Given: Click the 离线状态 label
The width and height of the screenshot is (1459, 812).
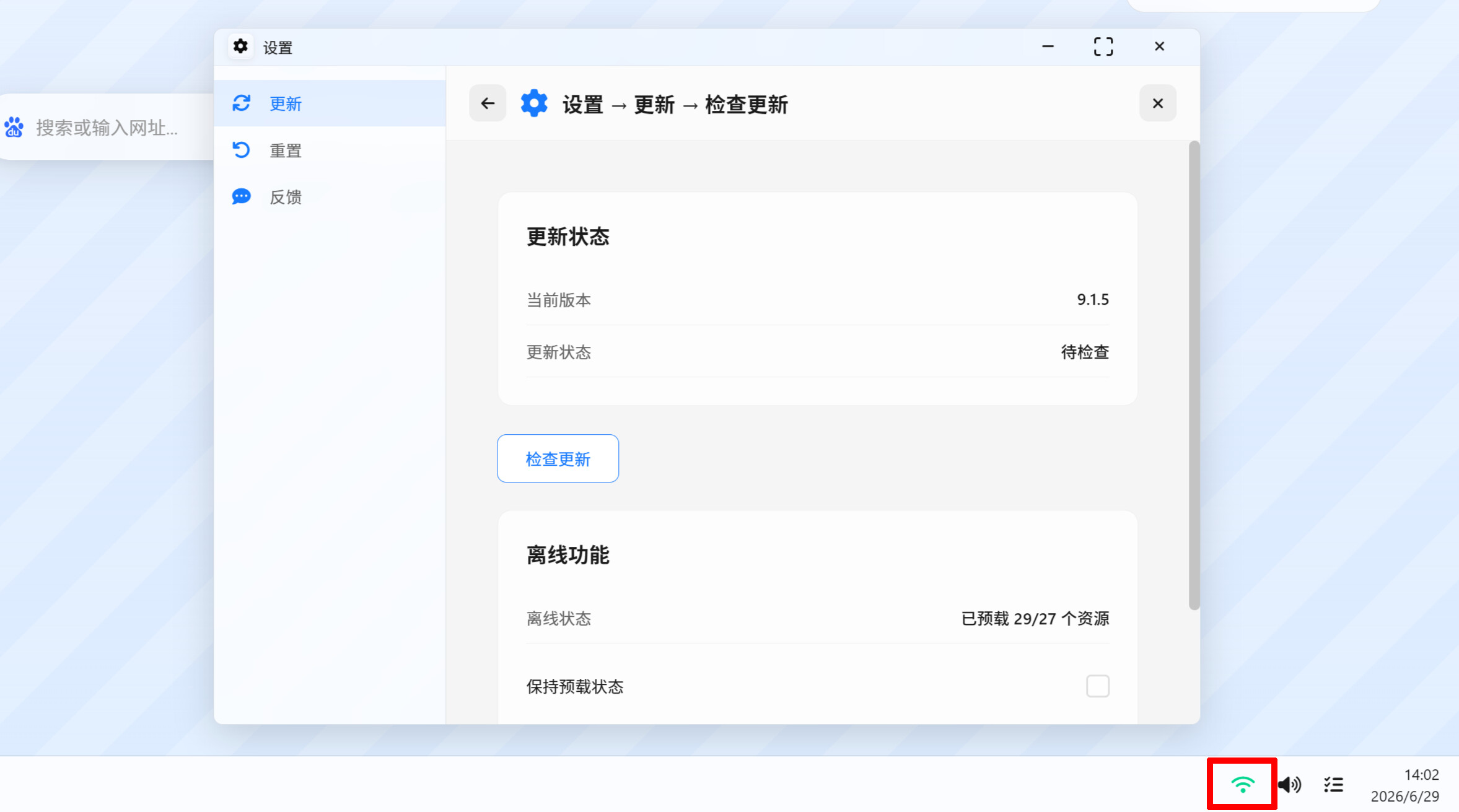Looking at the screenshot, I should click(x=559, y=619).
